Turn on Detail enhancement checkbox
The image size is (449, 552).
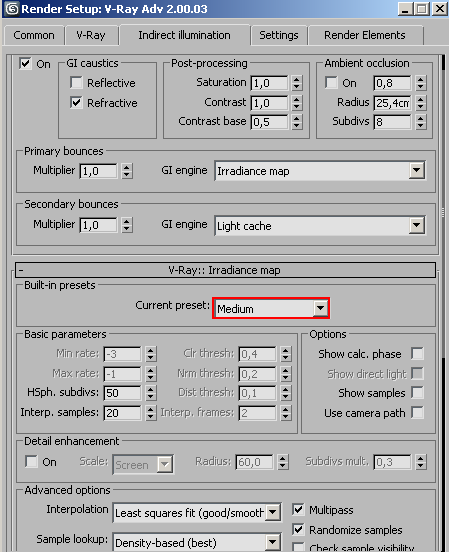[31, 462]
